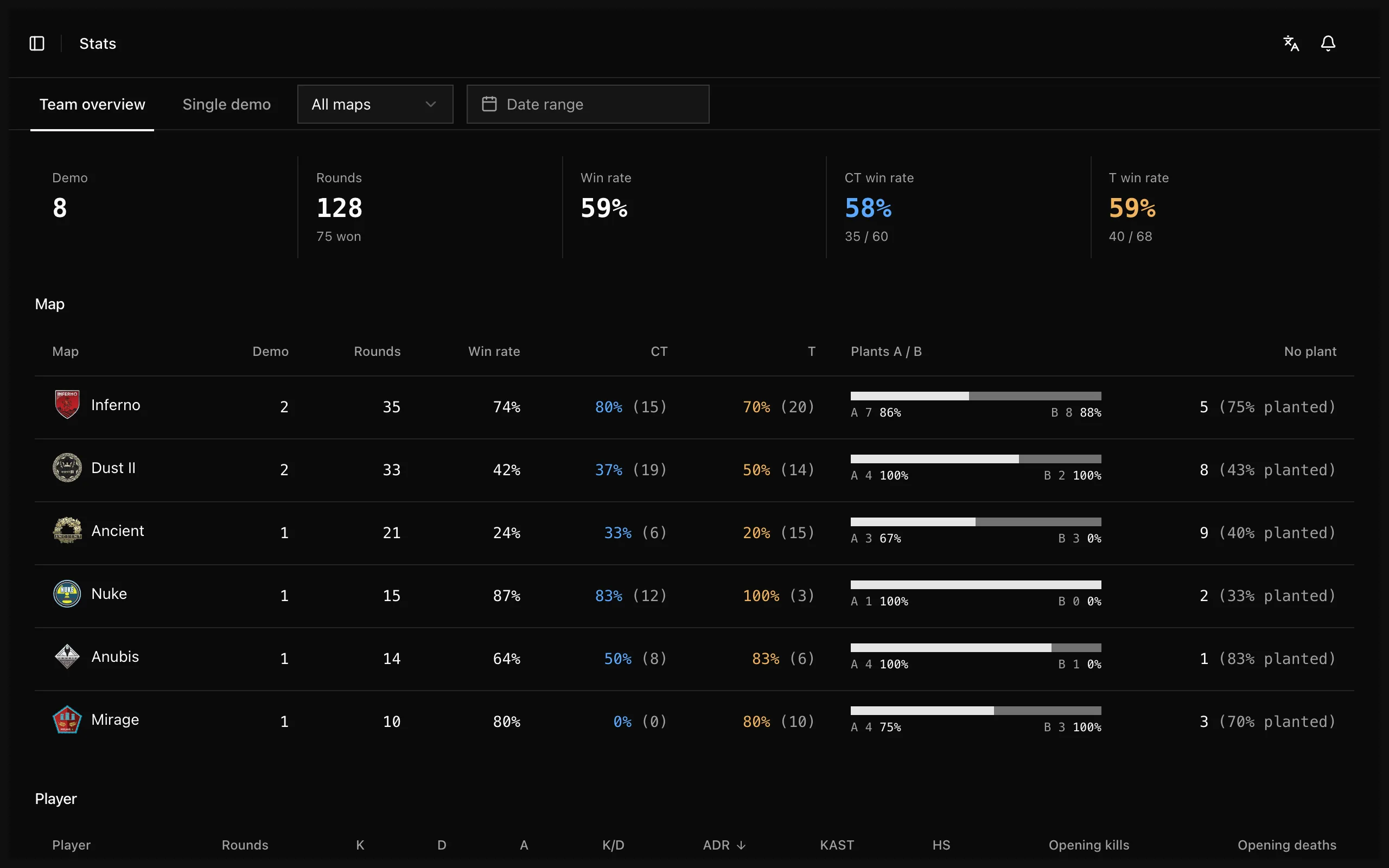Viewport: 1389px width, 868px height.
Task: Open the language translation icon
Action: [1291, 43]
